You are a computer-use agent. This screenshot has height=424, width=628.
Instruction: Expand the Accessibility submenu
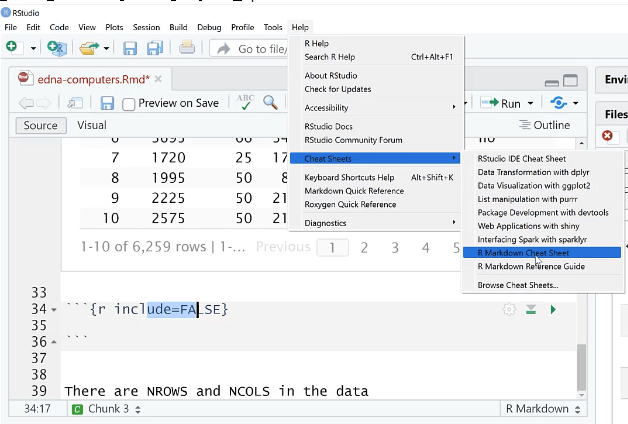(x=377, y=108)
